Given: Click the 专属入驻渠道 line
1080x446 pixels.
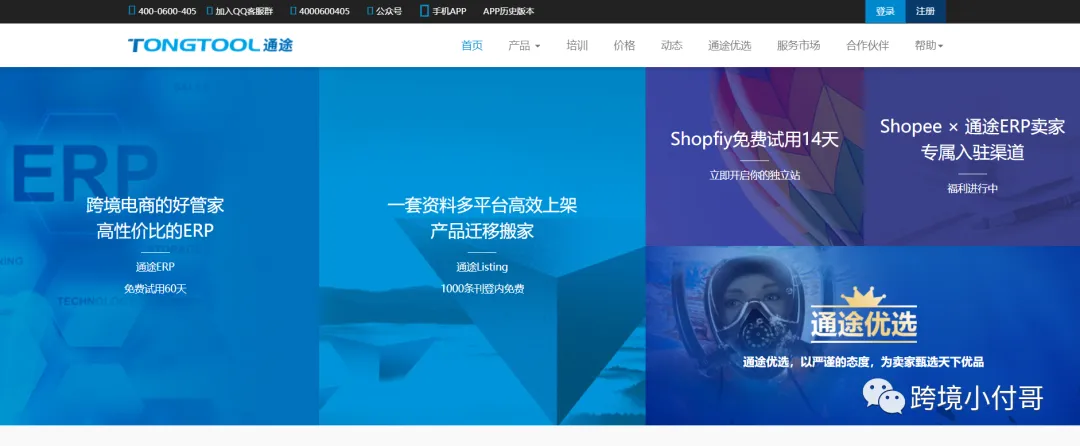Looking at the screenshot, I should coord(973,153).
